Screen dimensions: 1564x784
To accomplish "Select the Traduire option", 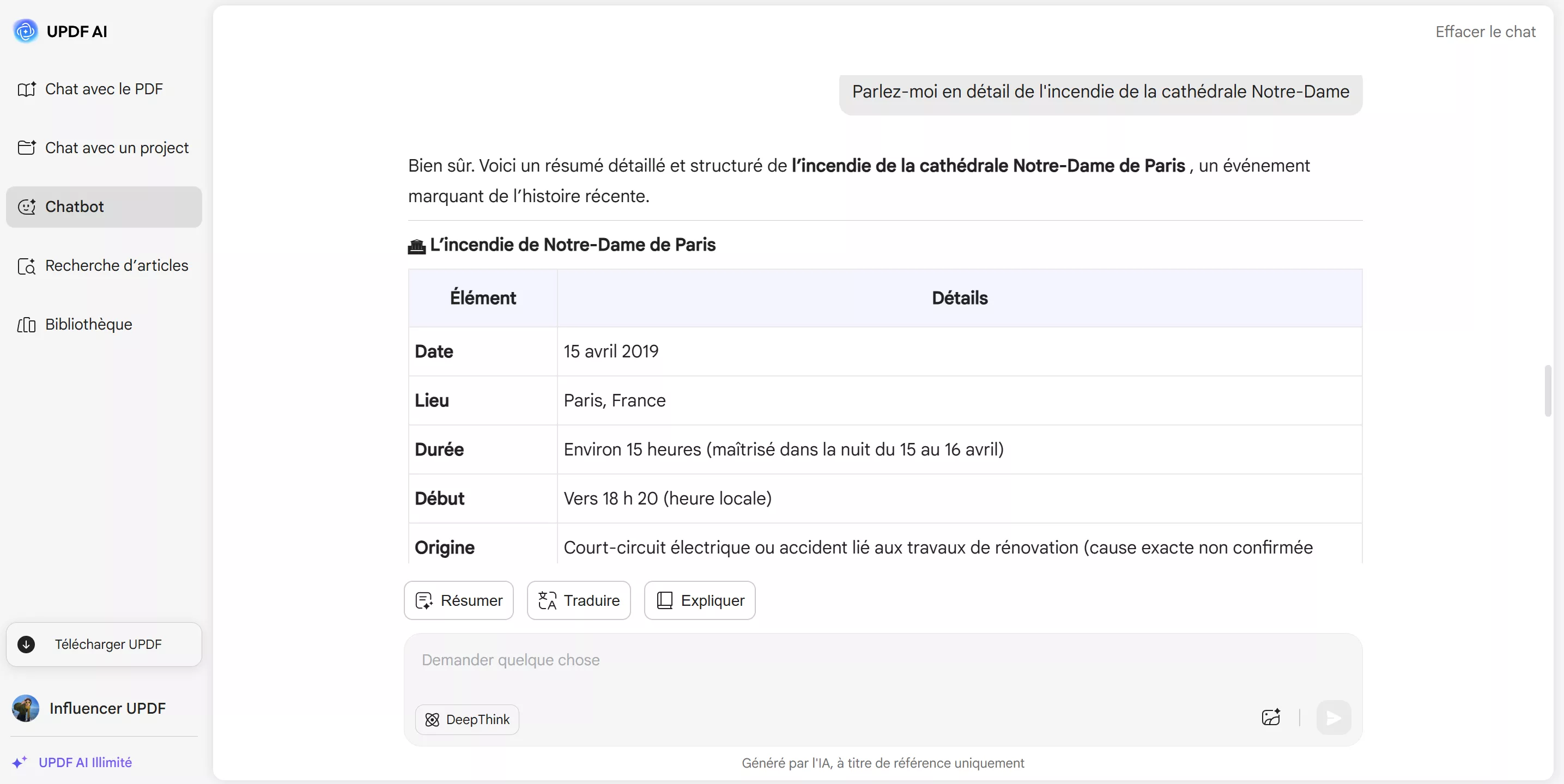I will click(578, 600).
